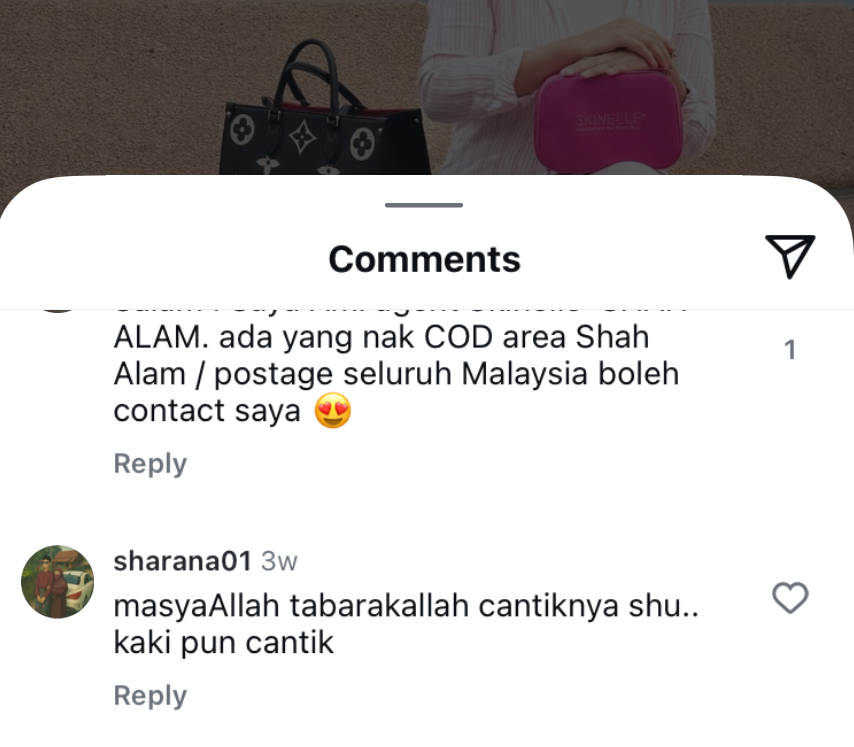Click the Comments header title
The image size is (854, 747).
(425, 259)
